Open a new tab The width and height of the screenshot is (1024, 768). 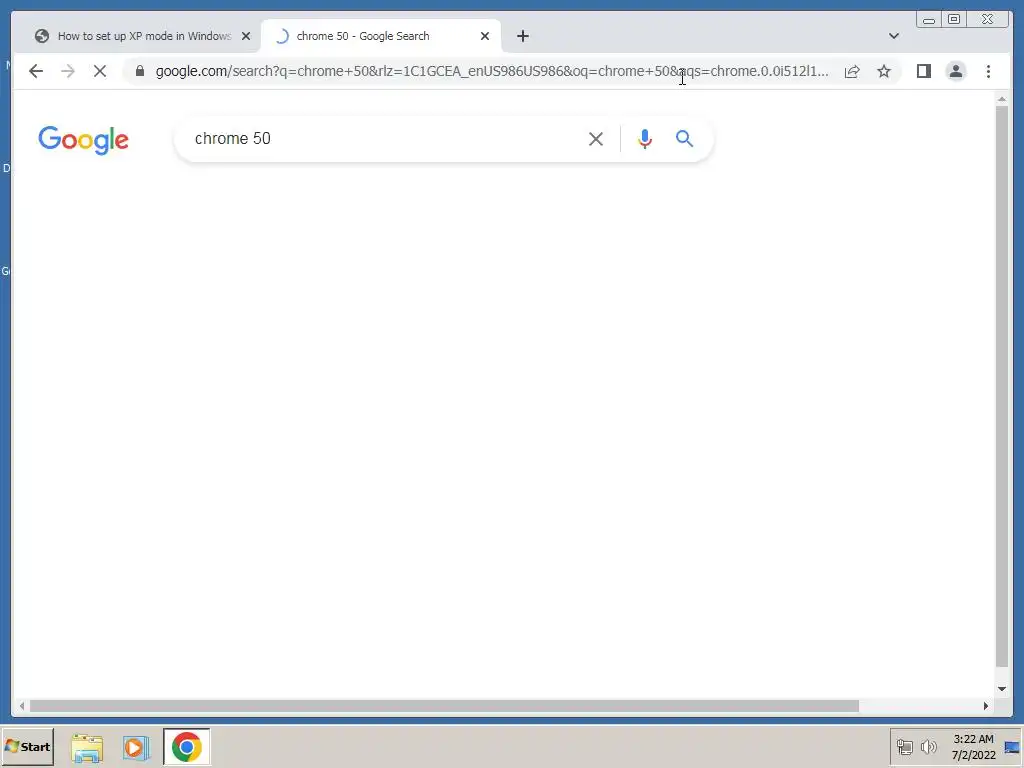pyautogui.click(x=522, y=36)
